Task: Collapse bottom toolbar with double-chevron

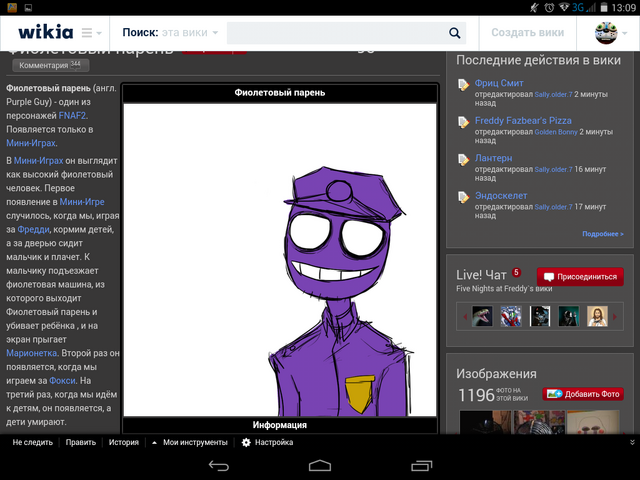Action: (x=632, y=442)
